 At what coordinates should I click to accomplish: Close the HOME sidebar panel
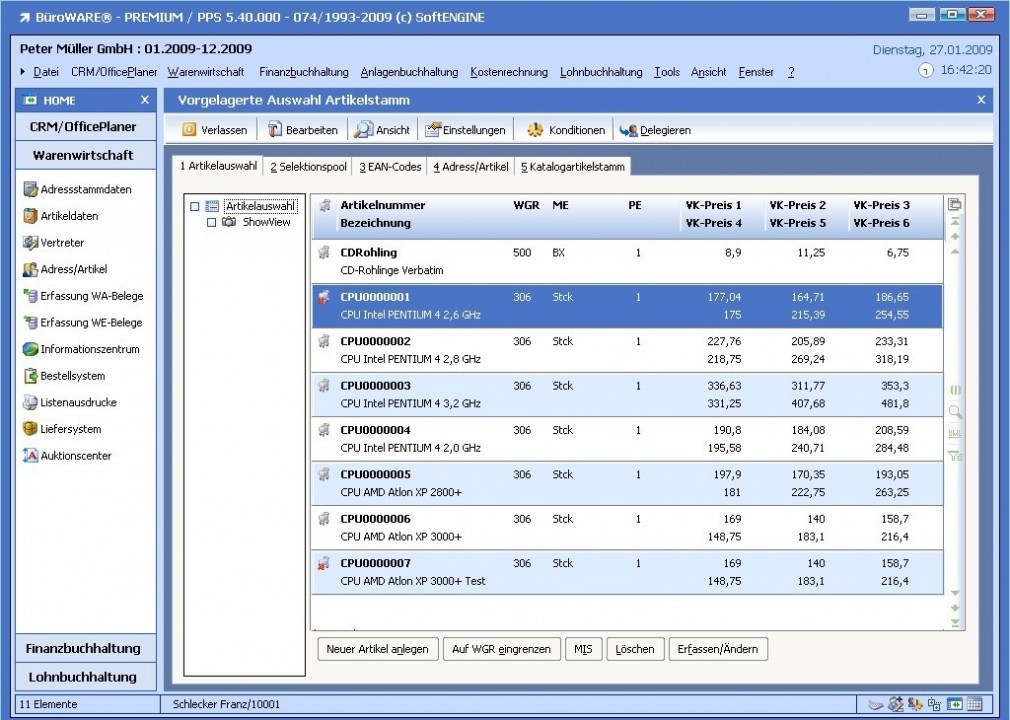pos(145,100)
